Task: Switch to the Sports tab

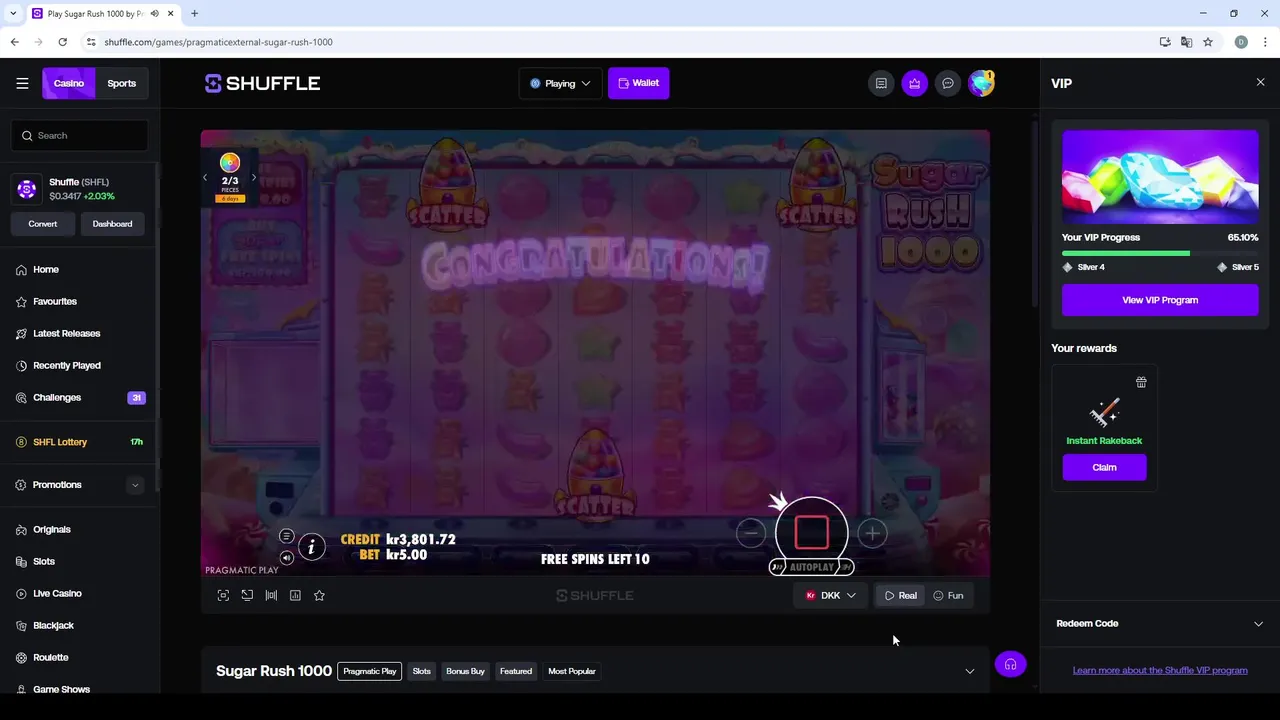Action: point(122,83)
